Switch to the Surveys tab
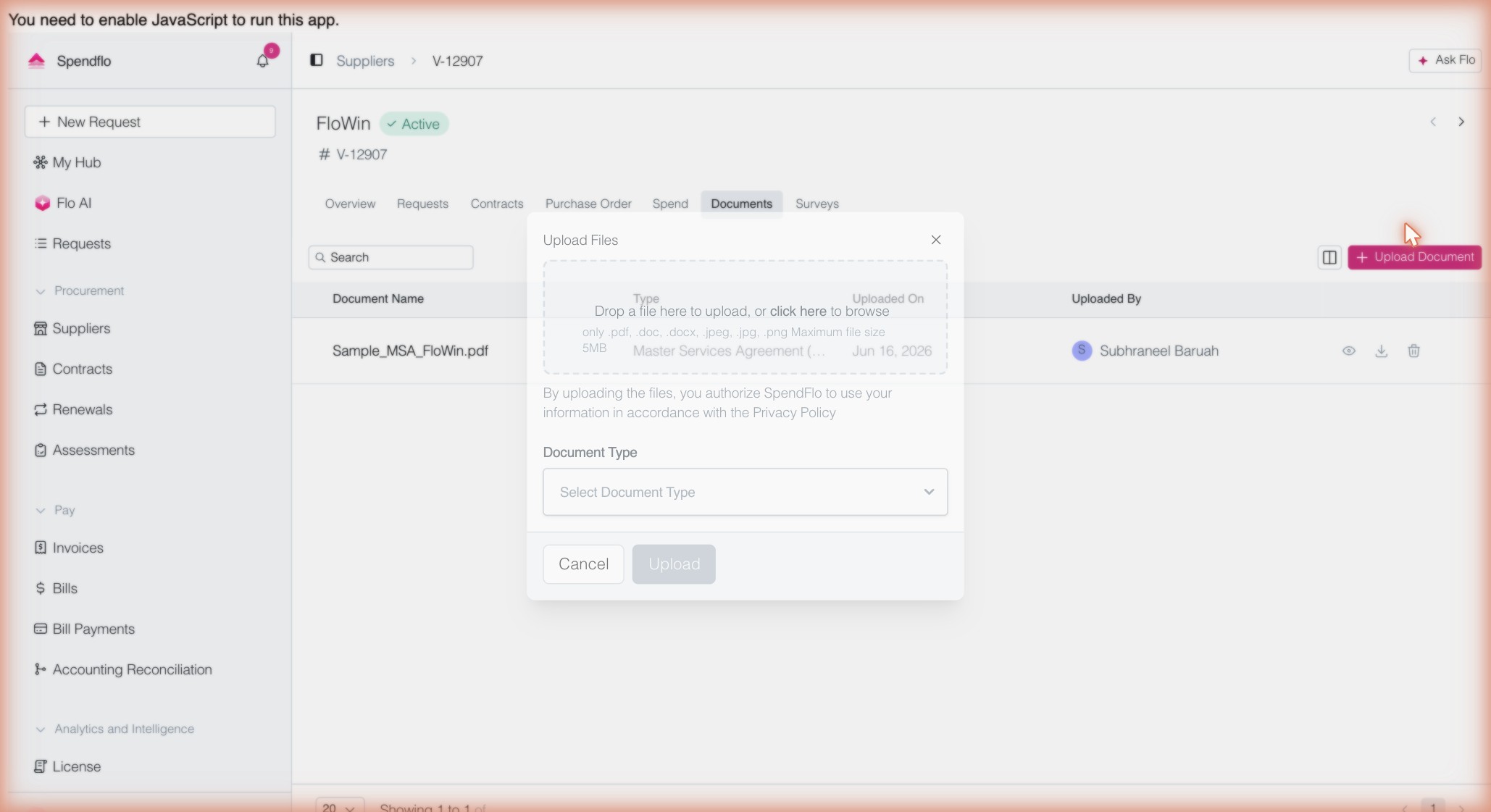The image size is (1491, 812). coord(816,204)
